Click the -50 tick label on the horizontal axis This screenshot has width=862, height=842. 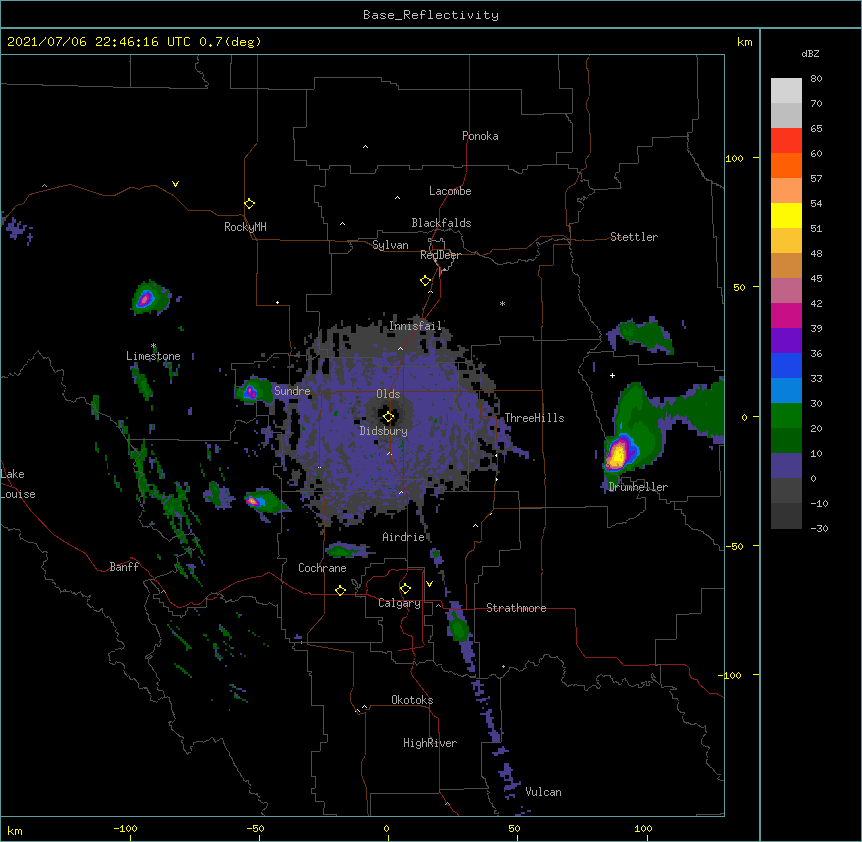(255, 829)
